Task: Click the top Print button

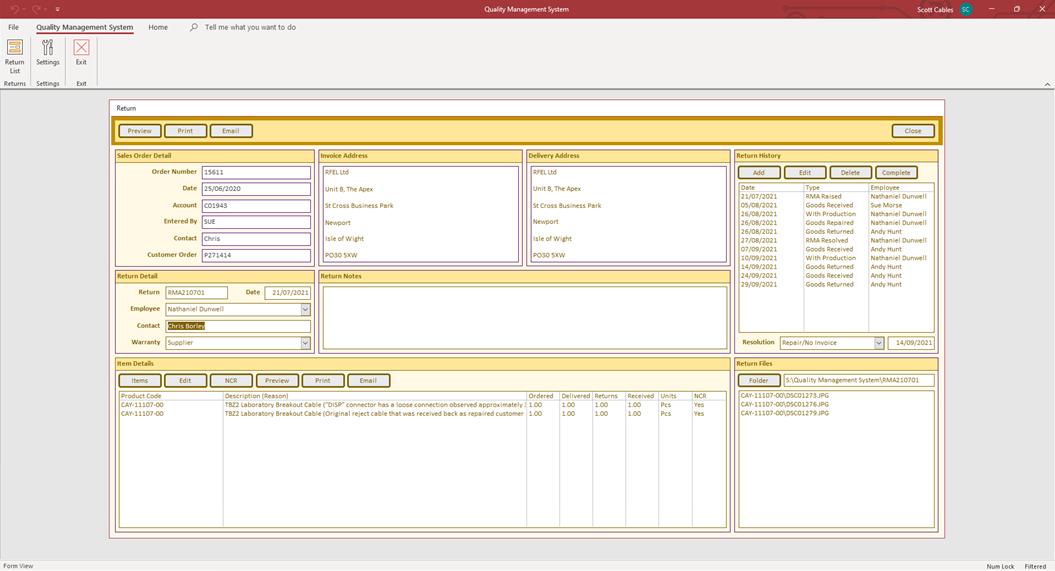Action: 185,131
